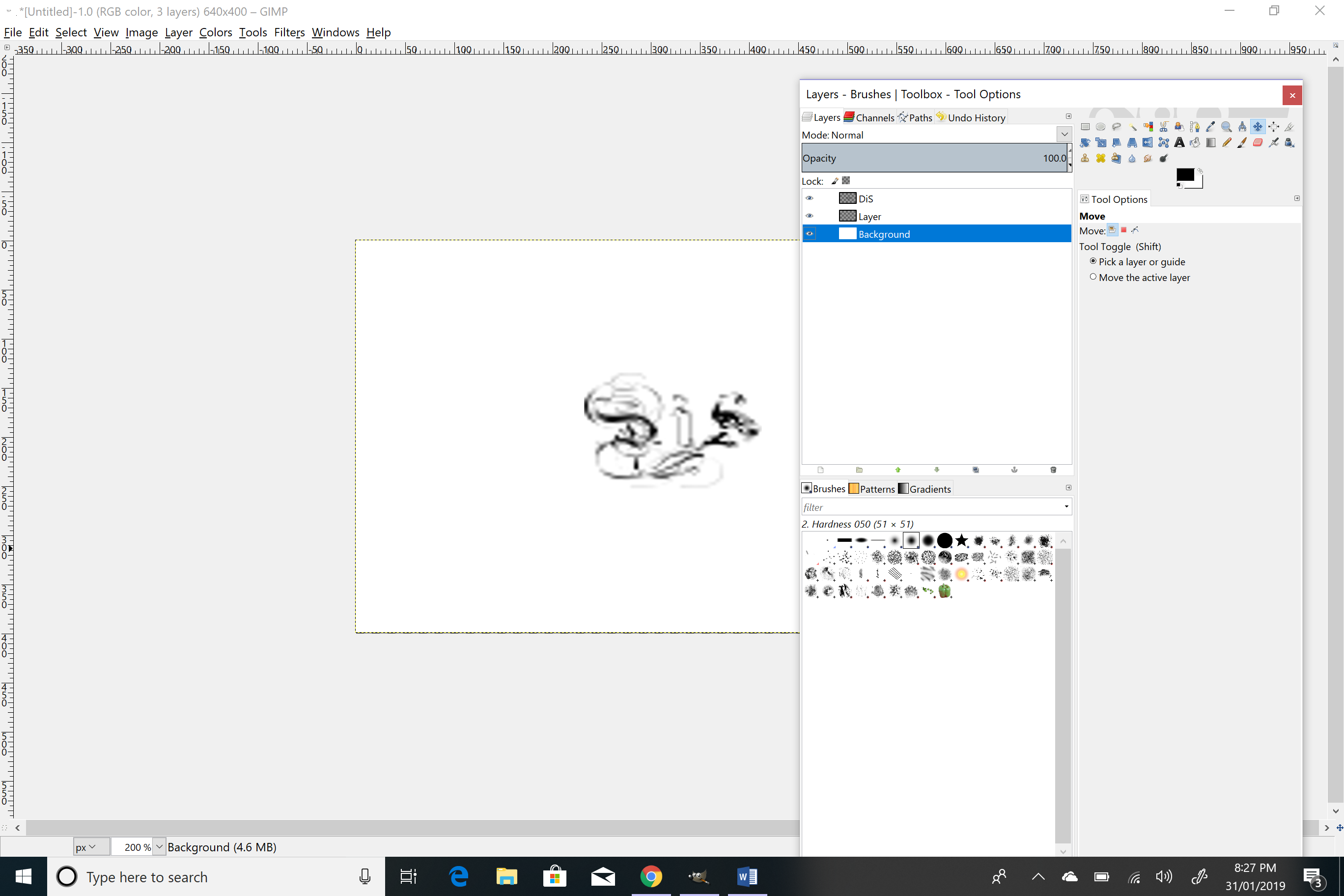Select the Select by Color tool
This screenshot has width=1344, height=896.
(1148, 127)
